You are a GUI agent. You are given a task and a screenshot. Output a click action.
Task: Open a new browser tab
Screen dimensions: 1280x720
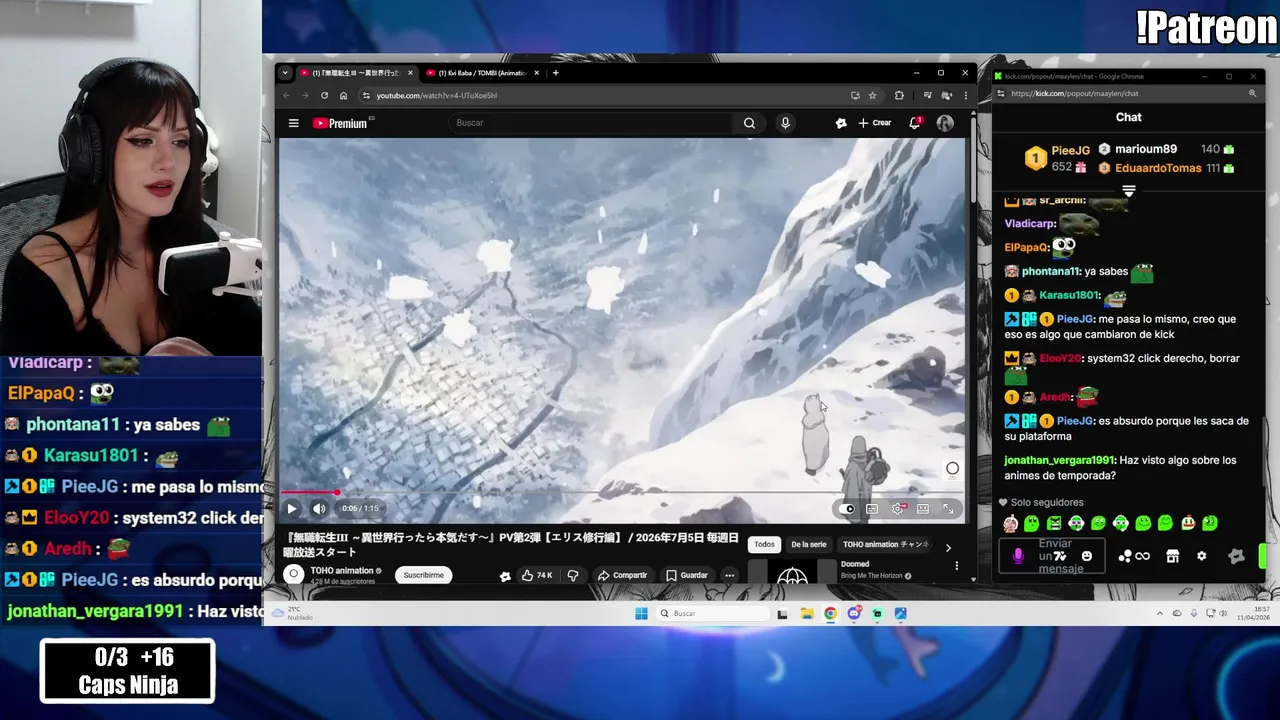556,73
